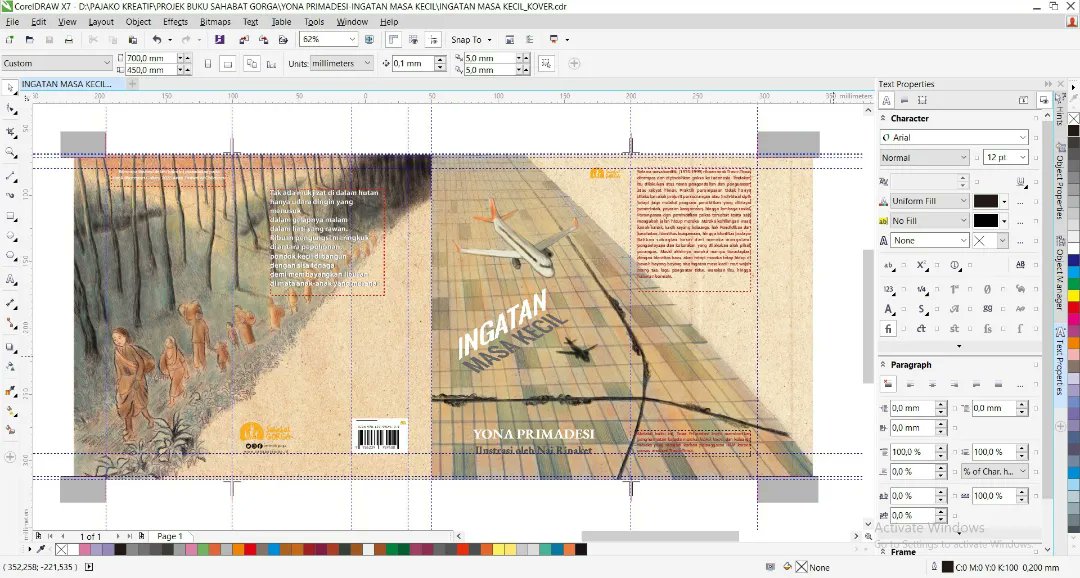
Task: Select the Pick tool in the toolbox
Action: coord(10,88)
